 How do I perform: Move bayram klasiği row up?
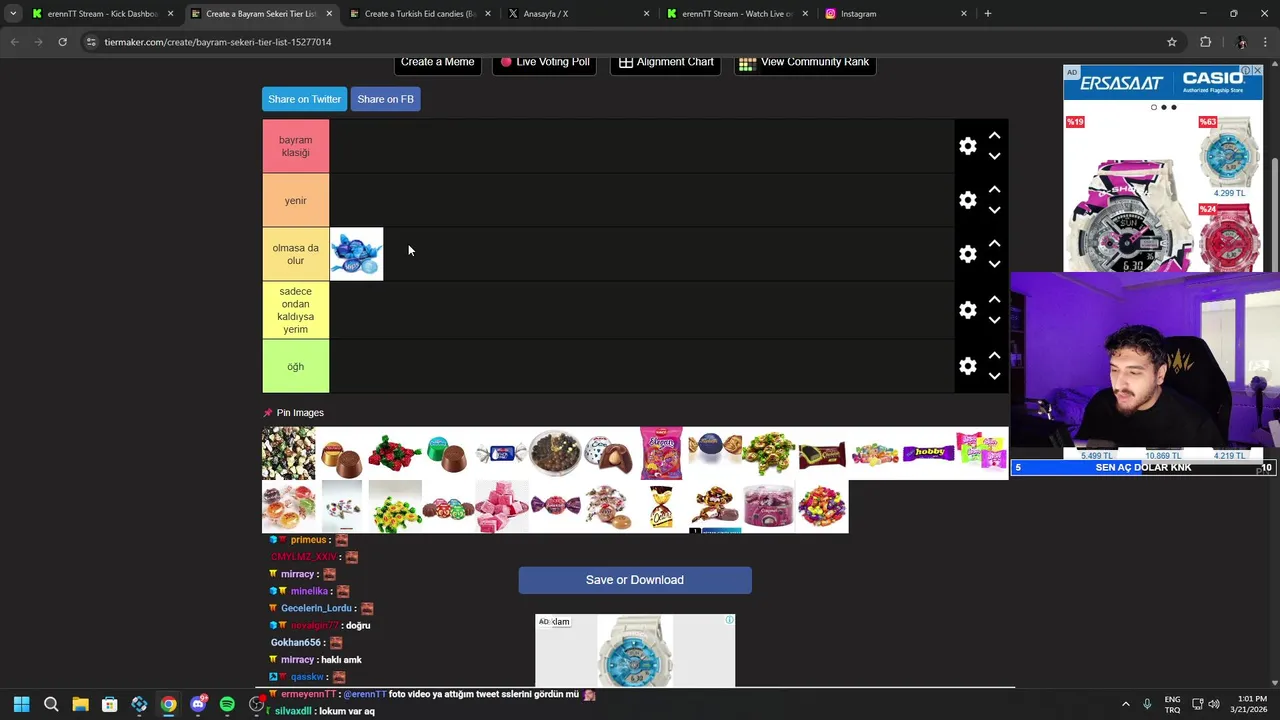pyautogui.click(x=994, y=135)
